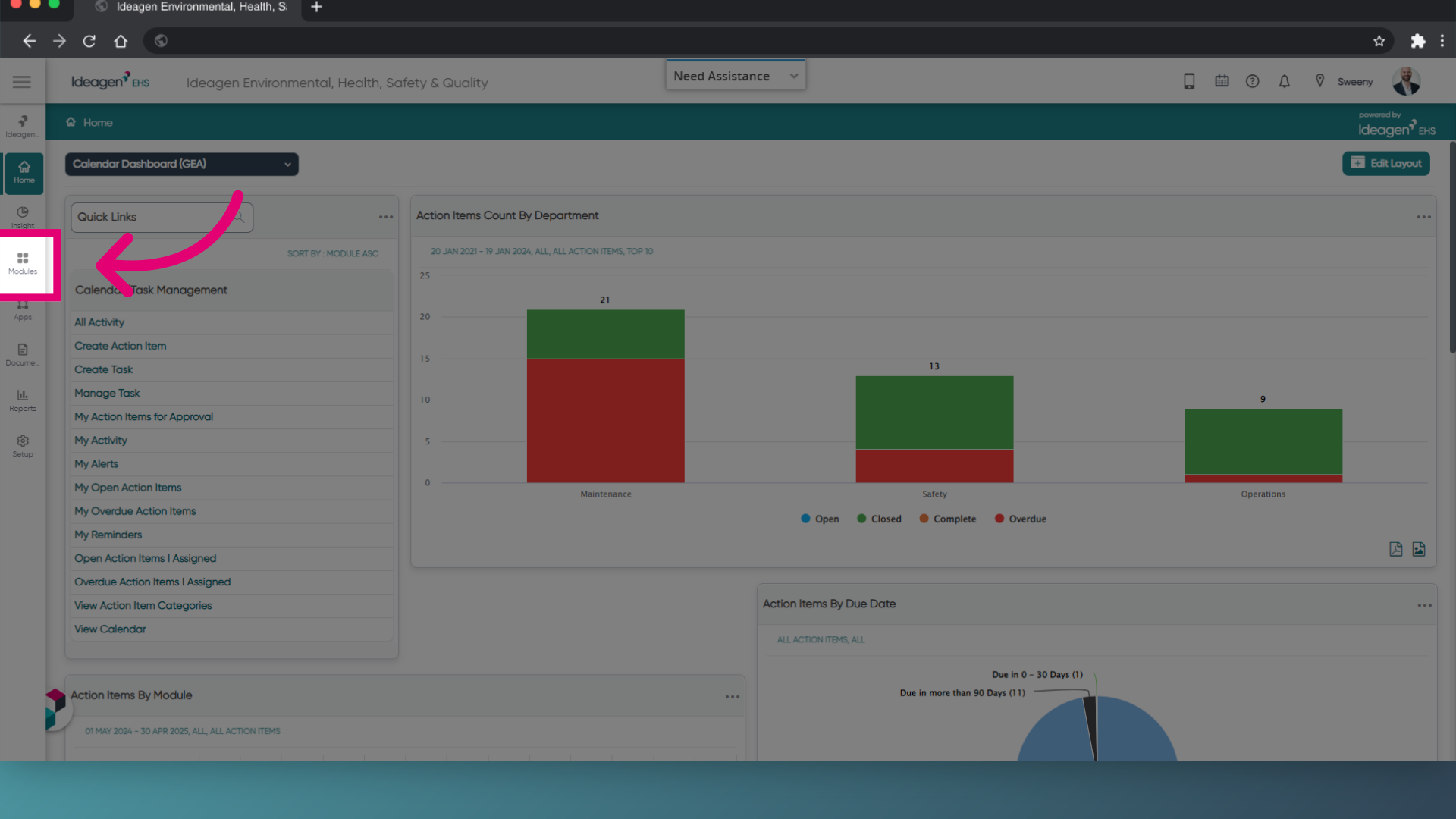Toggle the Closed legend series

click(879, 519)
